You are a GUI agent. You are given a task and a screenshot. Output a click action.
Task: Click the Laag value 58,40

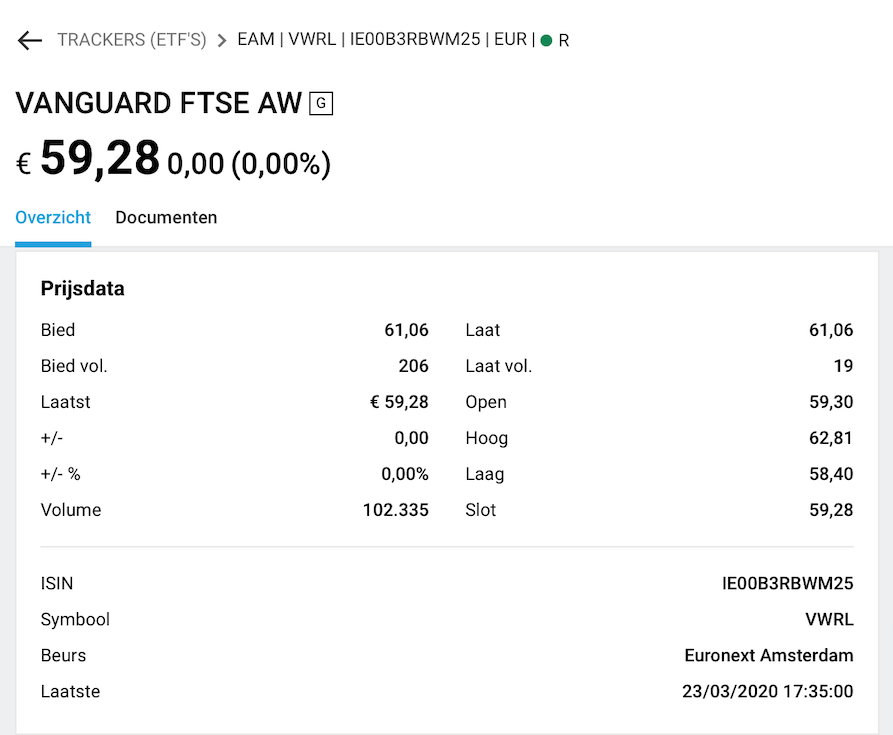[x=831, y=474]
